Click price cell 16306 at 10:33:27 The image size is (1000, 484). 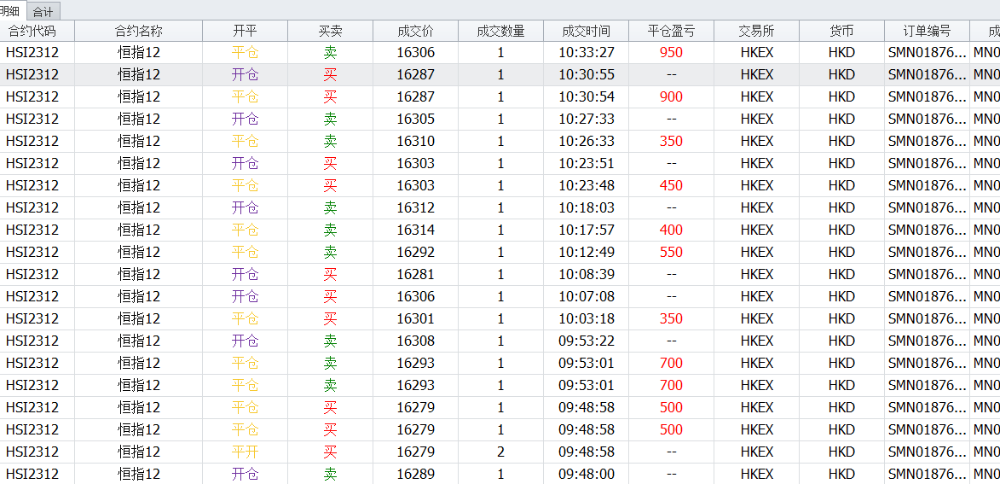click(415, 52)
